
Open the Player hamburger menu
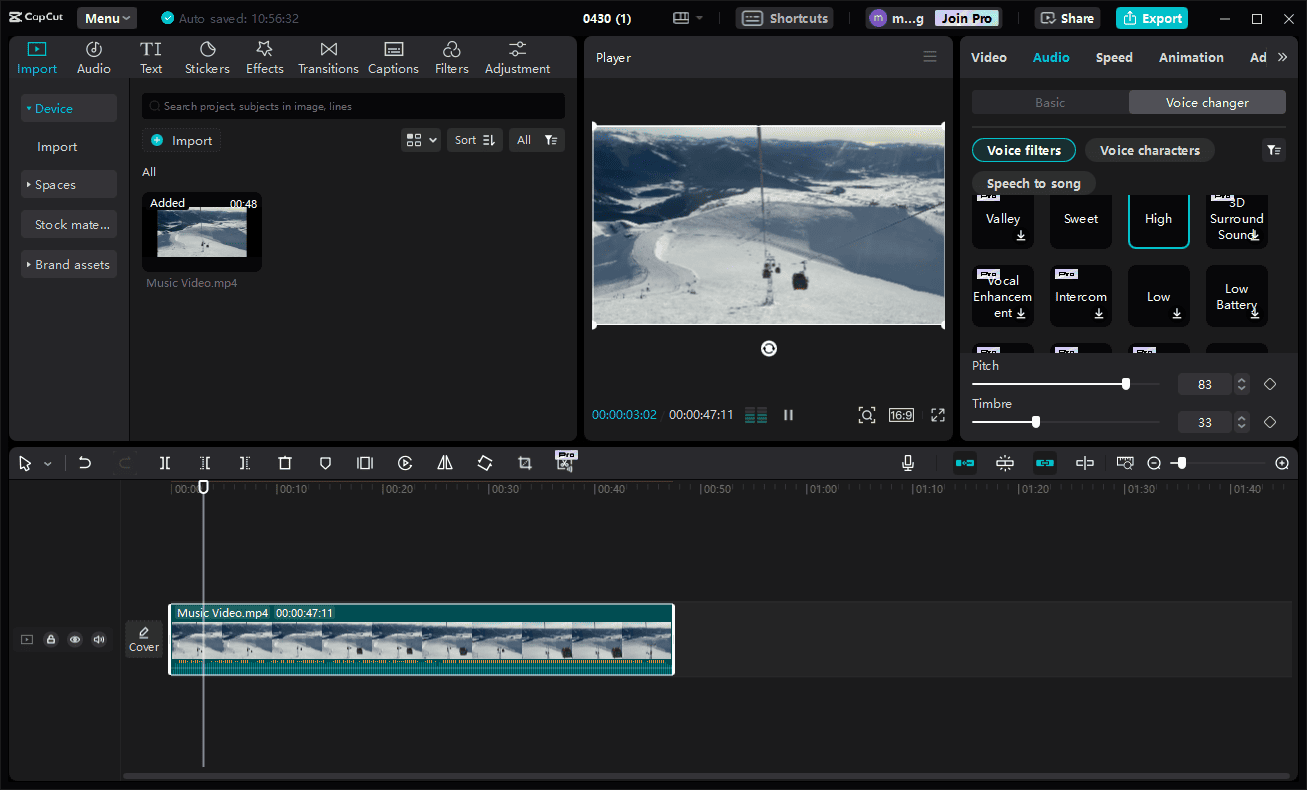930,57
